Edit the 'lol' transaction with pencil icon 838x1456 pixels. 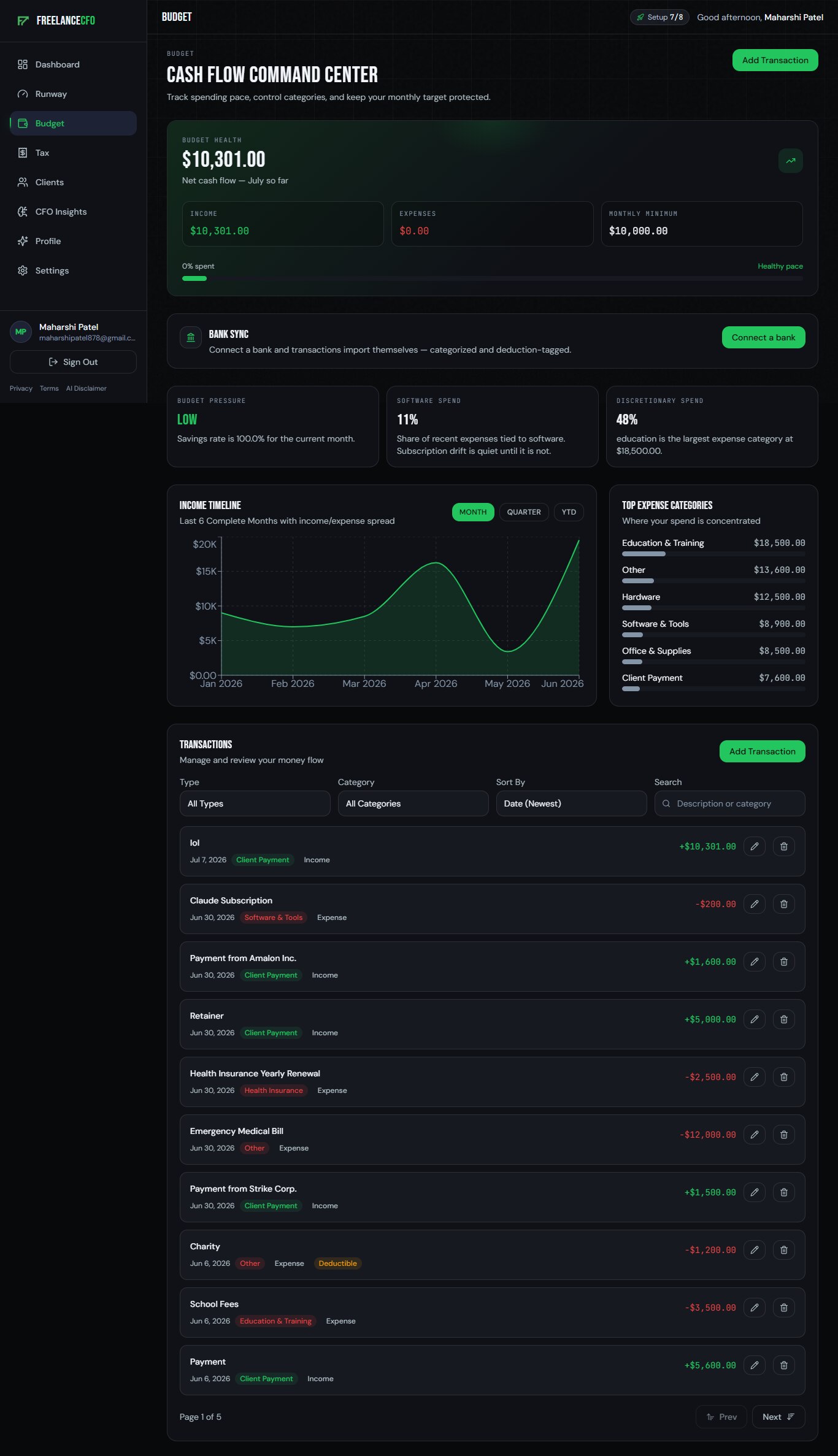(755, 846)
